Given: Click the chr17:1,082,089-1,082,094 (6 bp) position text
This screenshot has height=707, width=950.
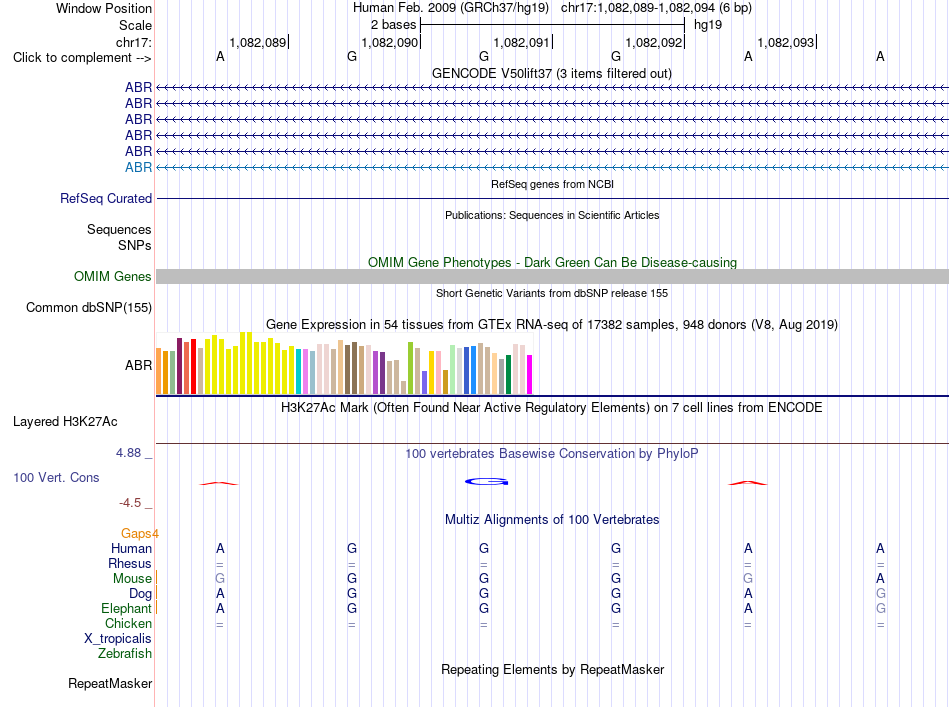Looking at the screenshot, I should (656, 8).
